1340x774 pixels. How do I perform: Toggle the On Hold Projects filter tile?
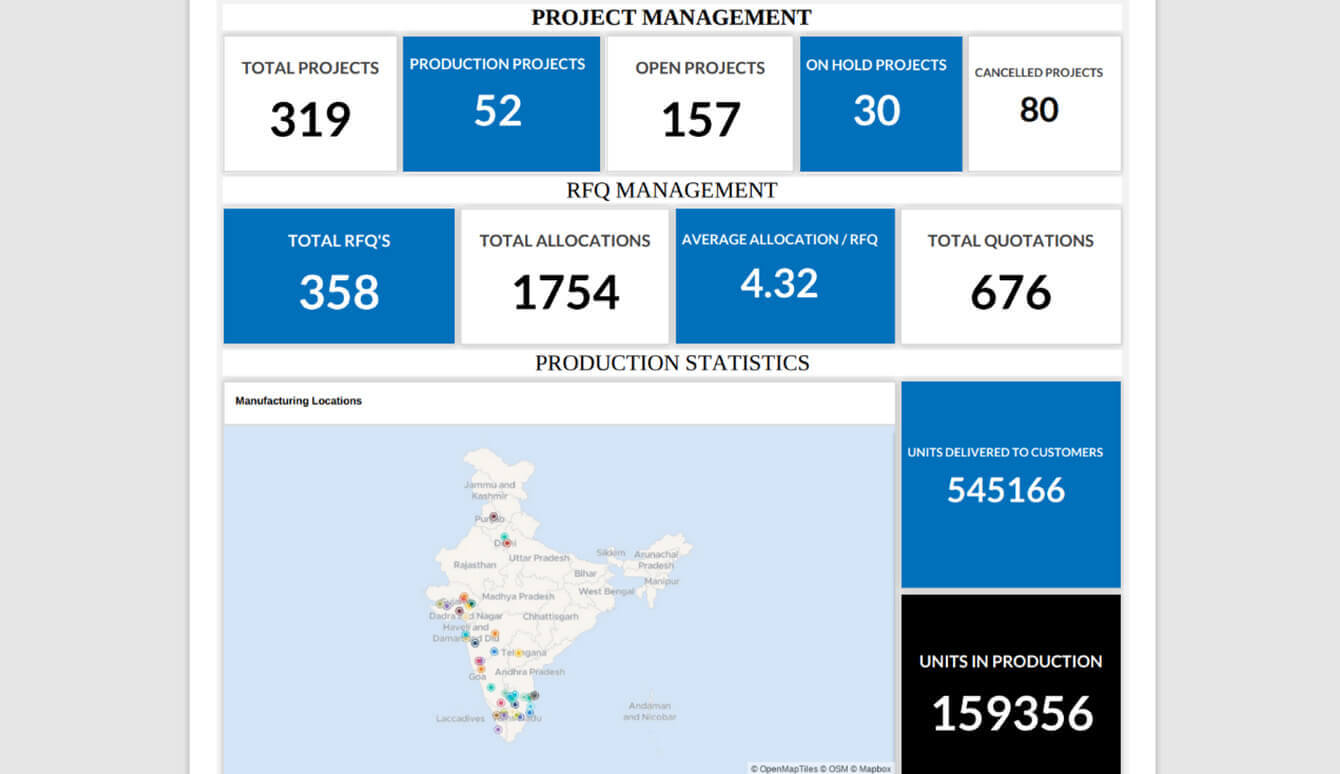tap(880, 103)
